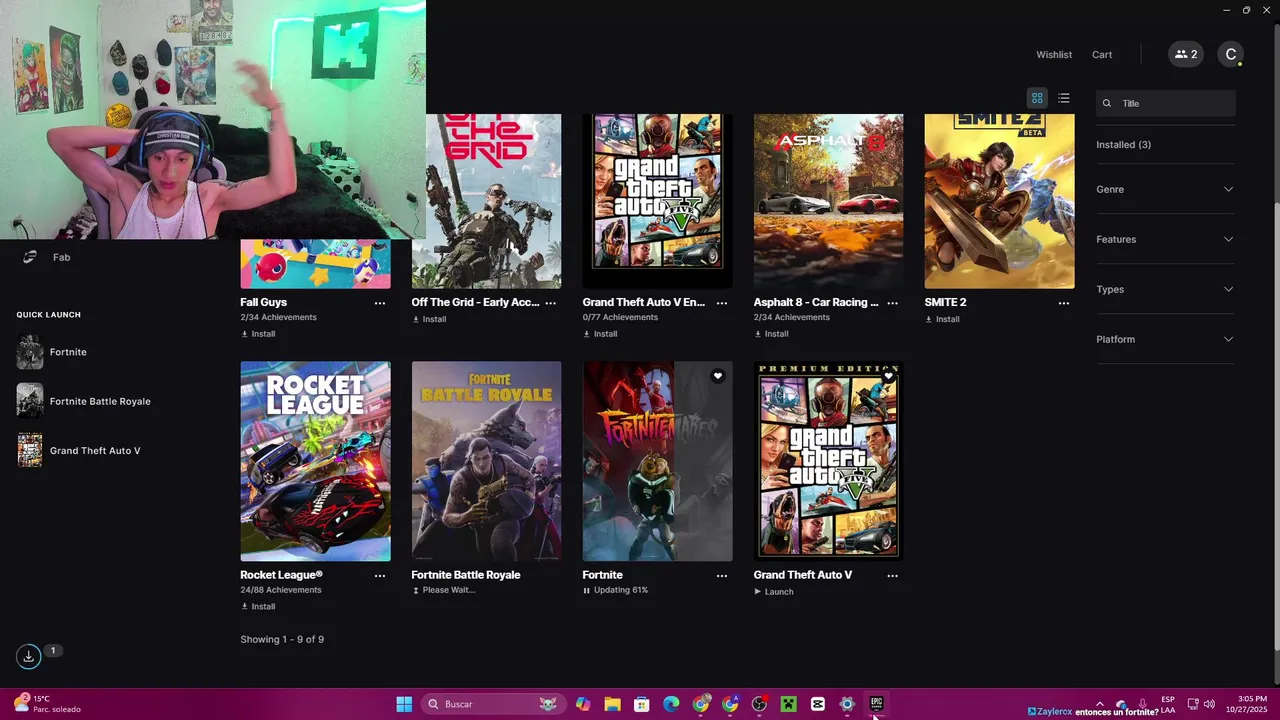Click 'Showing 1 - 9 of 9' text

[282, 639]
